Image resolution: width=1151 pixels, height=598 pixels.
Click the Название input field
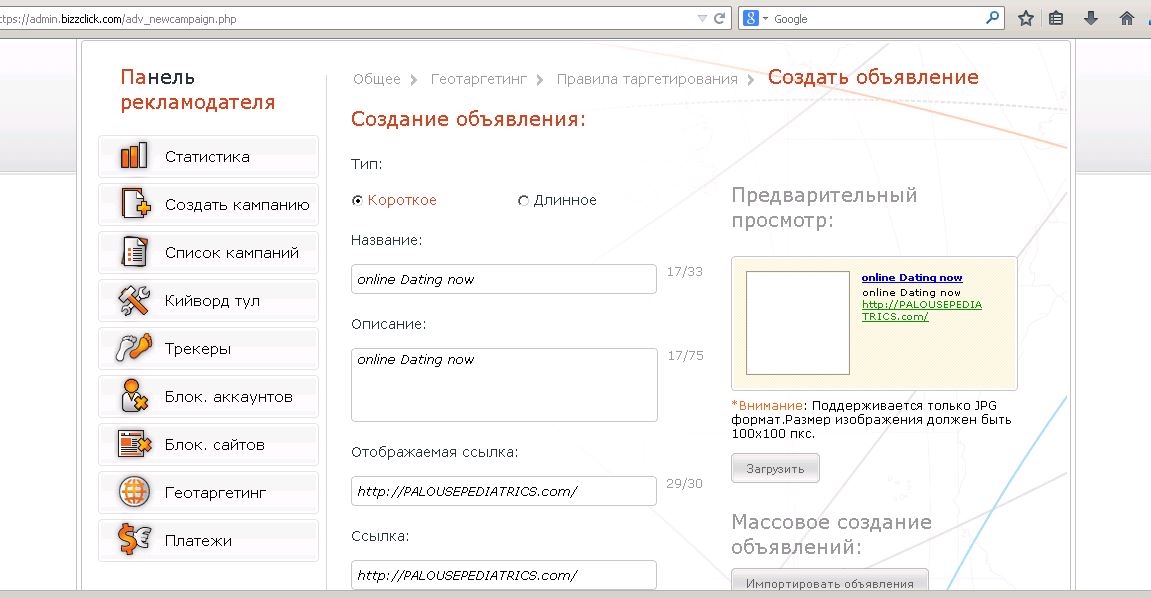[504, 279]
